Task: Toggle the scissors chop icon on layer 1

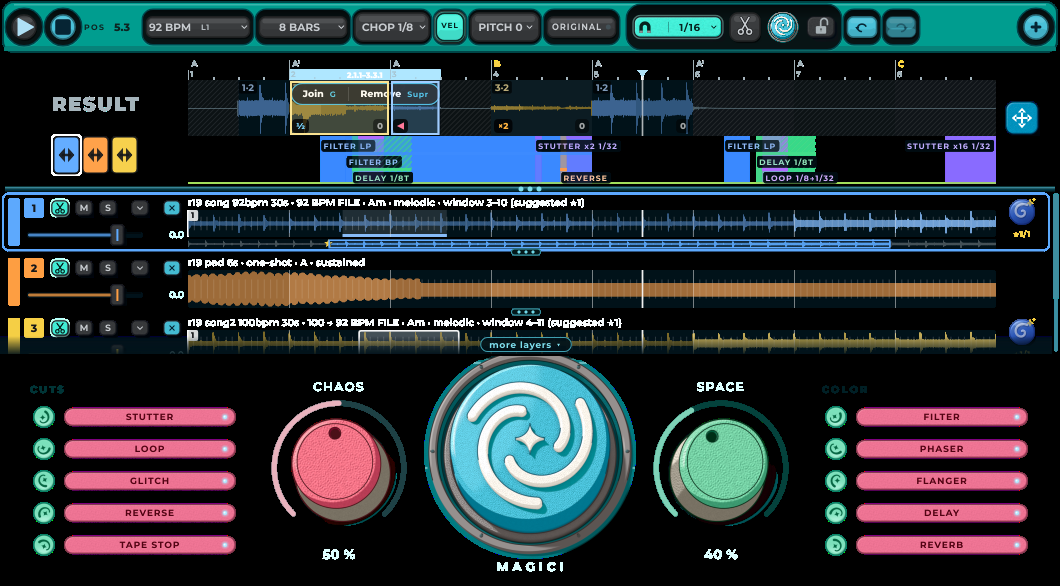Action: pyautogui.click(x=60, y=208)
